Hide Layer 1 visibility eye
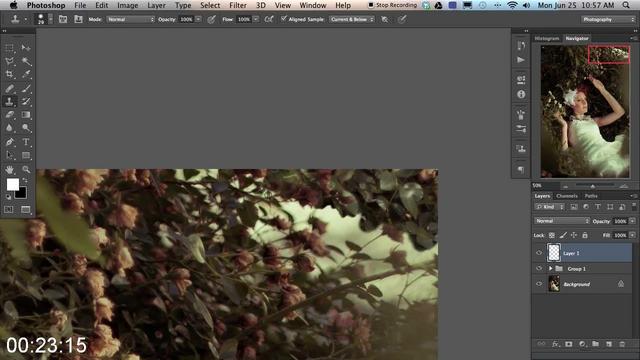This screenshot has width=640, height=360. coord(539,253)
